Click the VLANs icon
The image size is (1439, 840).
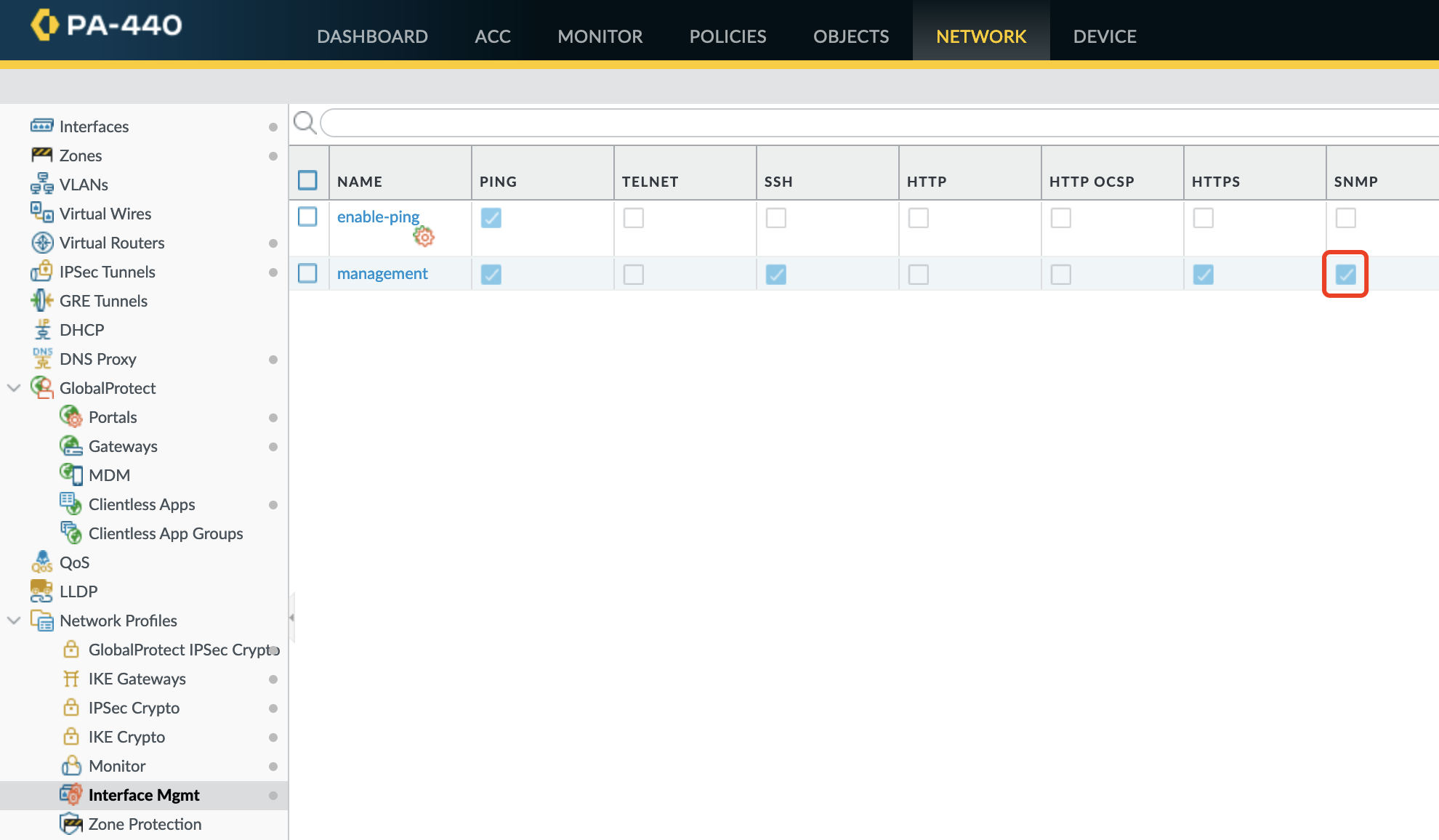point(42,184)
